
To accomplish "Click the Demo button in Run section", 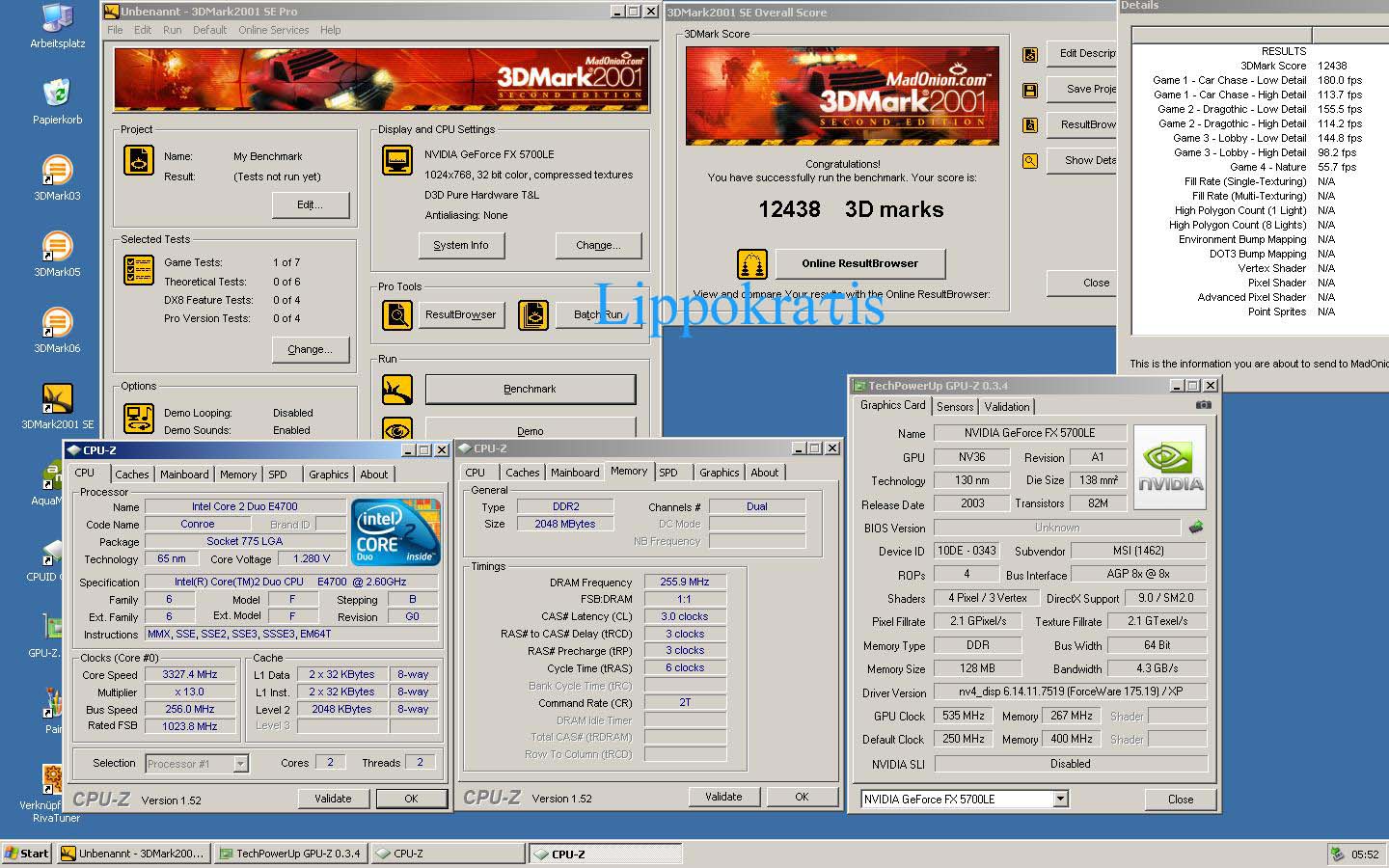I will point(531,429).
